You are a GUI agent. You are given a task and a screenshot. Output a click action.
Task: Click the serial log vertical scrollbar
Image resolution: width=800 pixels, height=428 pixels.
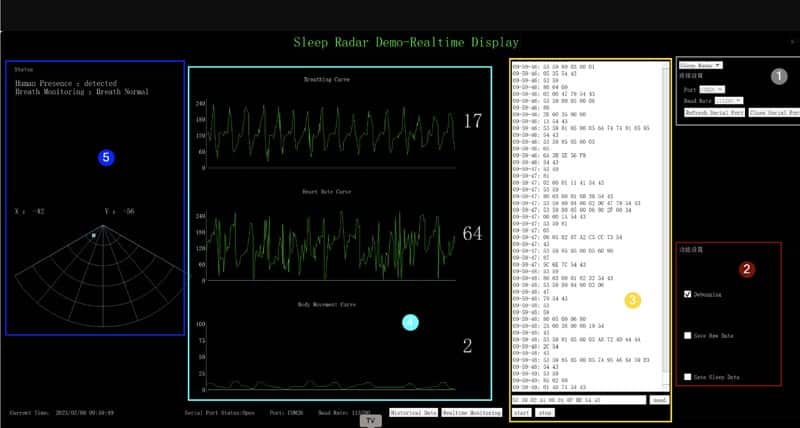(665, 230)
